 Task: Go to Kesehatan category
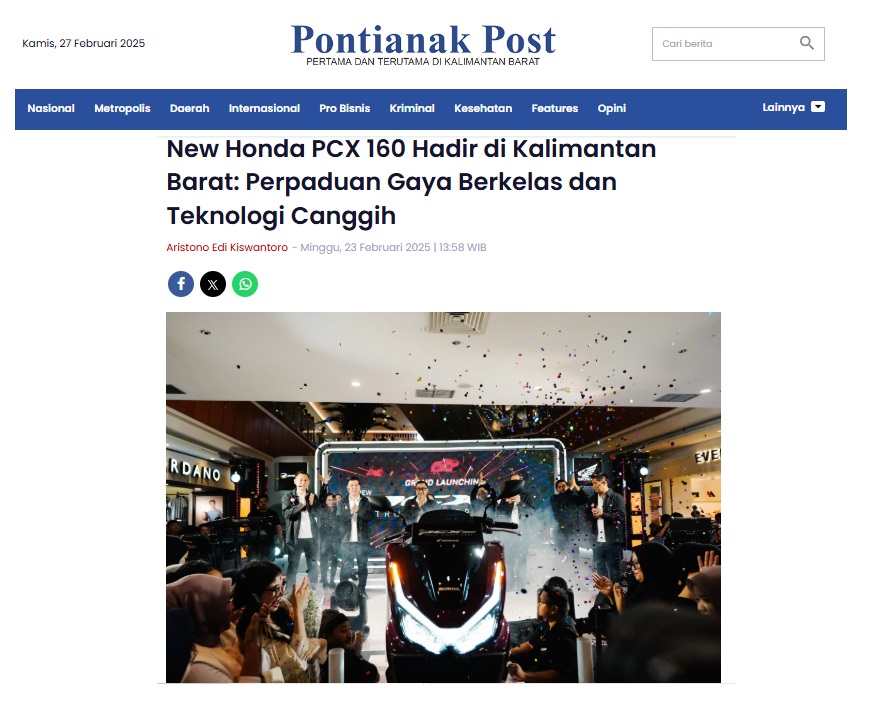click(483, 109)
